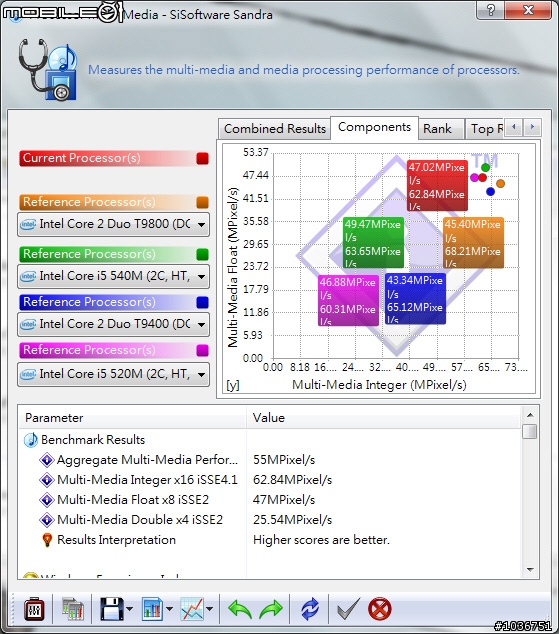Click the green 49.47MPixel/s chart label

[373, 243]
